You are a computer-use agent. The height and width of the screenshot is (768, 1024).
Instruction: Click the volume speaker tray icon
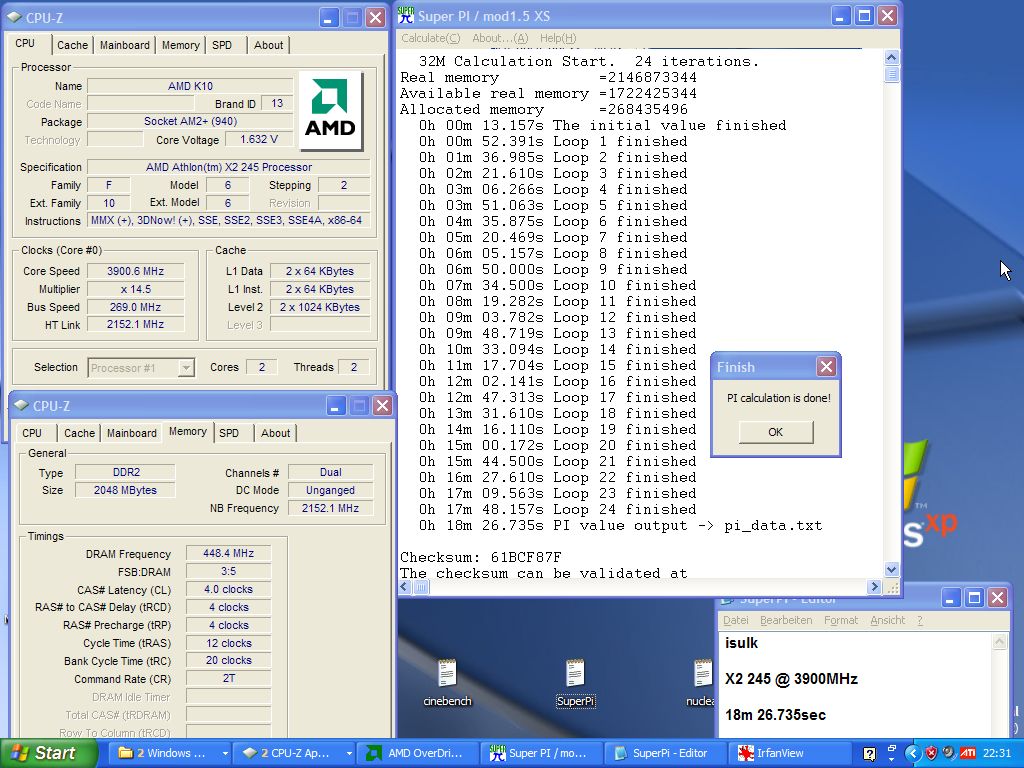949,753
